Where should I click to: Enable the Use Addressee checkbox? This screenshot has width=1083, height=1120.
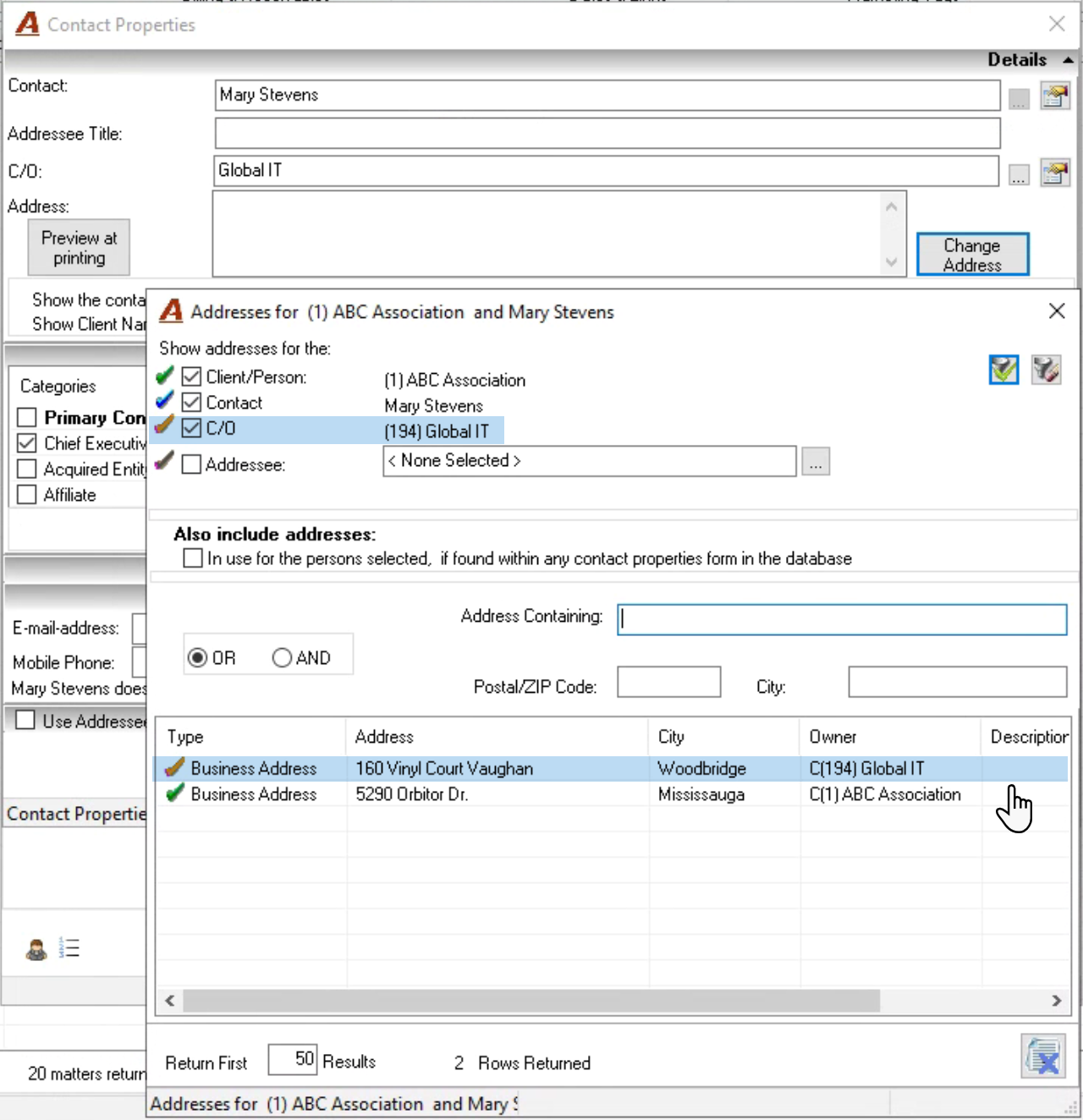(25, 720)
